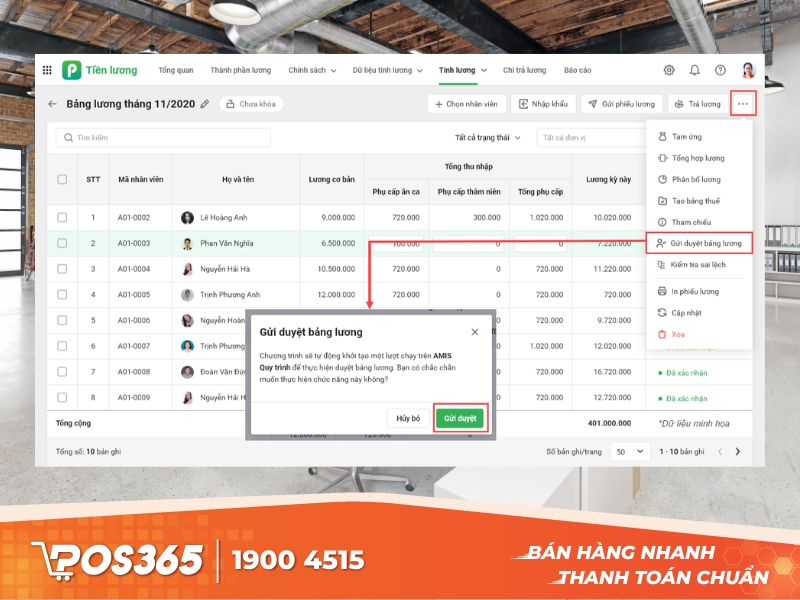Click the help question mark icon

click(x=719, y=70)
